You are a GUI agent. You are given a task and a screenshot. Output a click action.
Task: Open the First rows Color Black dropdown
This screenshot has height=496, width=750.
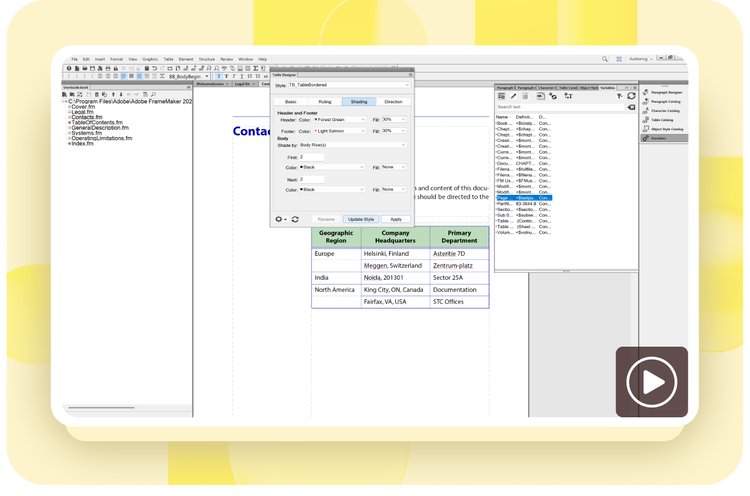(332, 167)
